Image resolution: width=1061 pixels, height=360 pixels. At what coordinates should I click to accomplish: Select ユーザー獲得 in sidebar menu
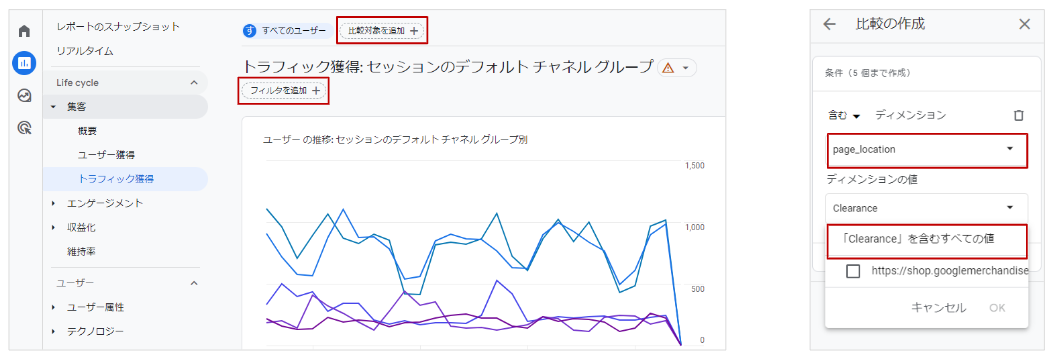tap(110, 155)
